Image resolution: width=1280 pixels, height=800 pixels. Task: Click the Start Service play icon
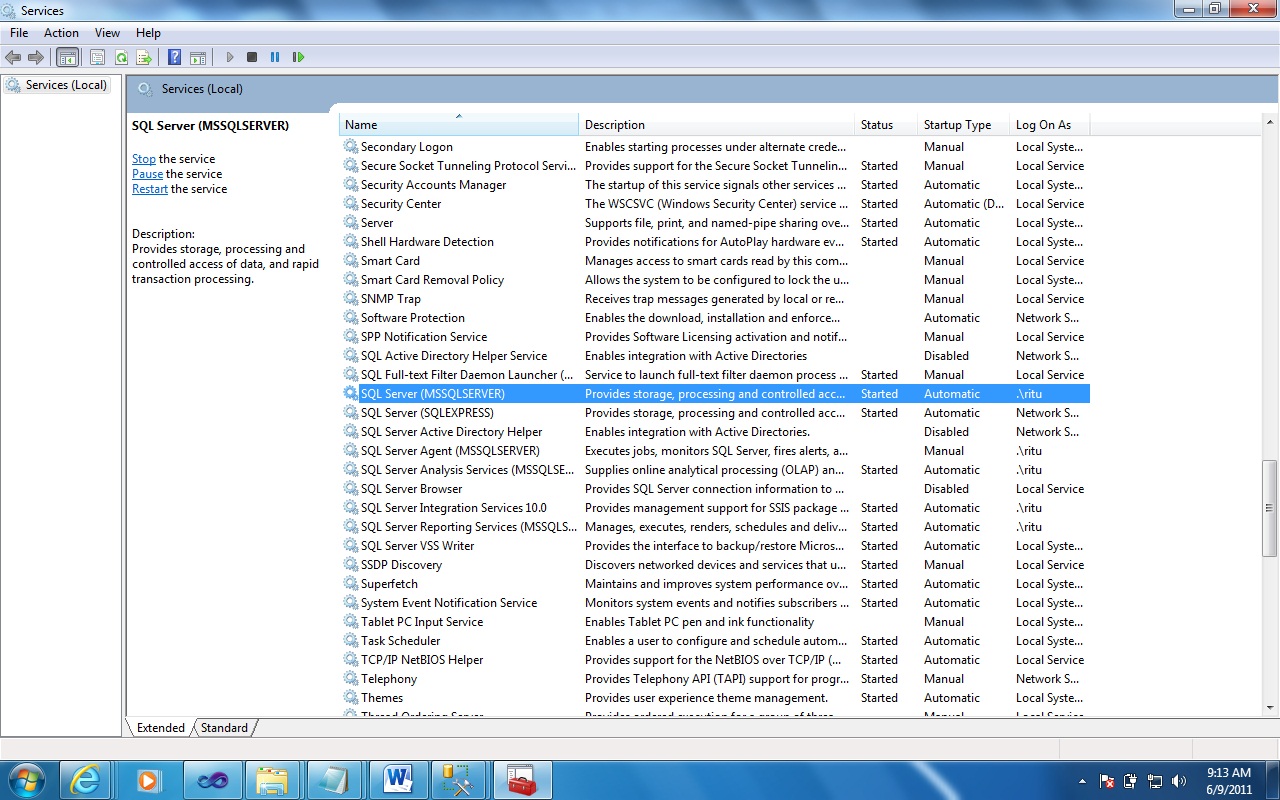coord(230,57)
